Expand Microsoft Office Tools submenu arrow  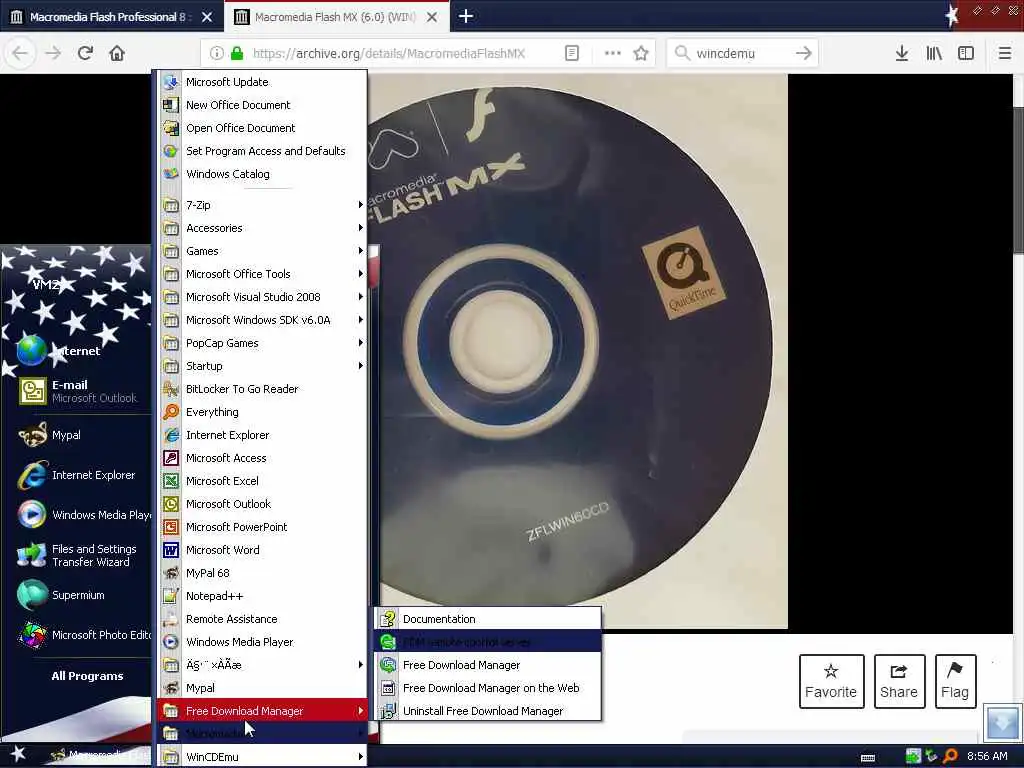[x=360, y=274]
